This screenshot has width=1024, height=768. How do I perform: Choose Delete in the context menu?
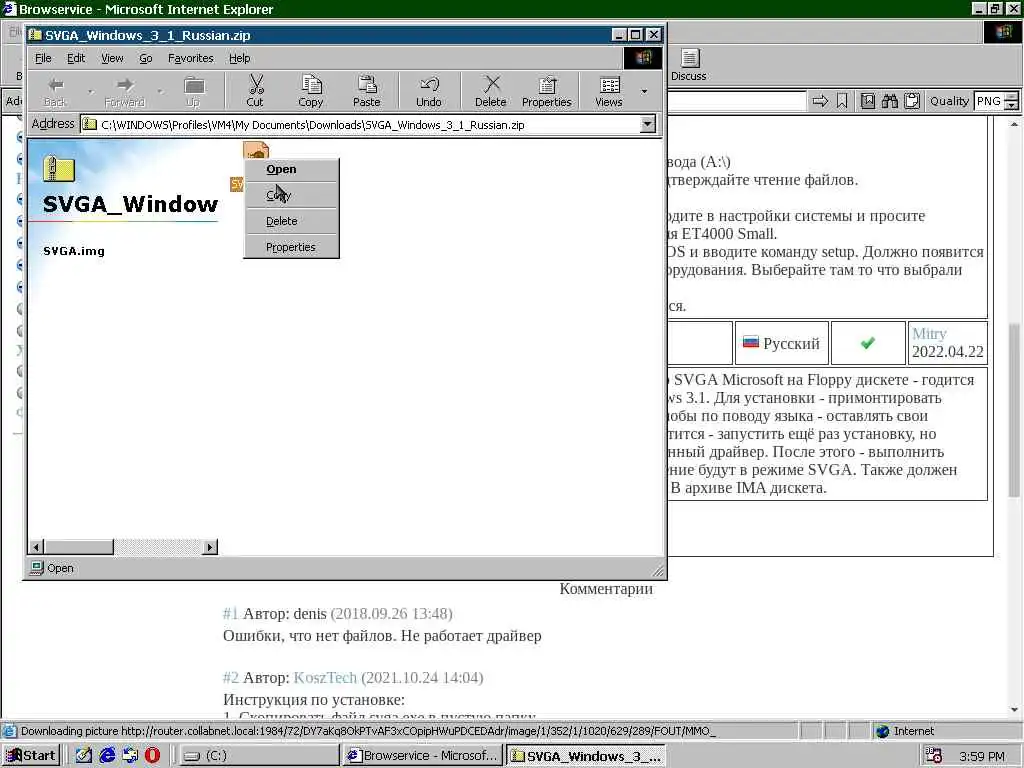tap(291, 221)
